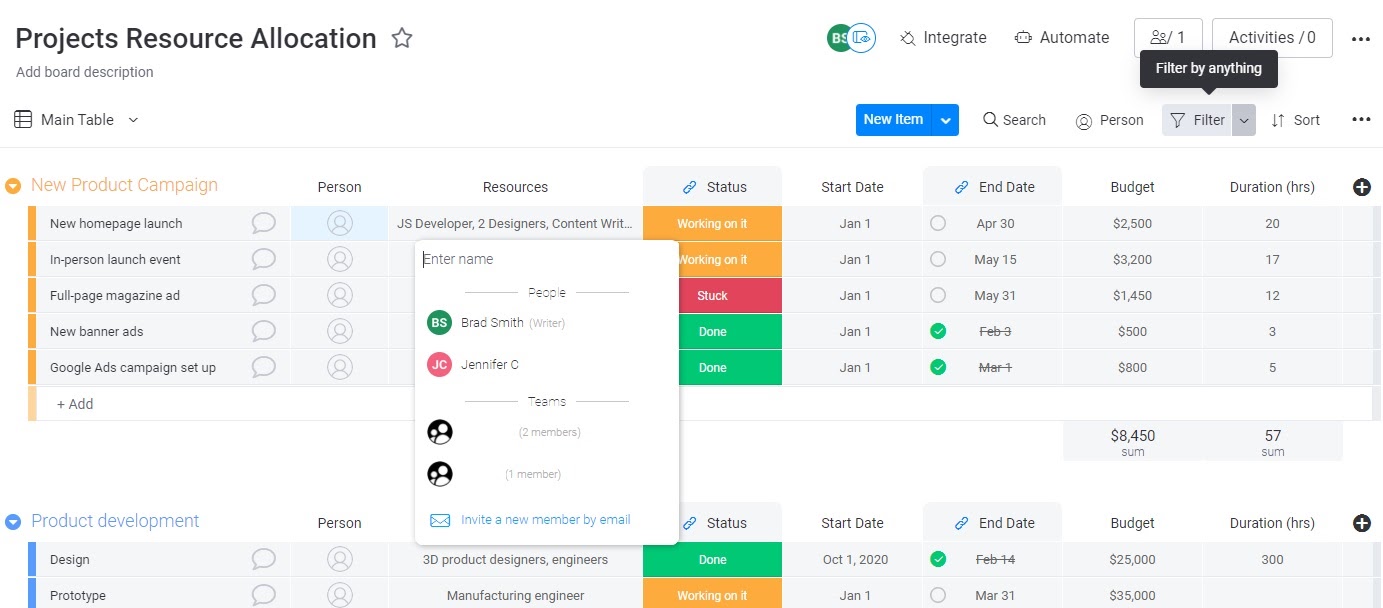Screen dimensions: 1383x608
Task: Click person avatar in Full-page magazine ad row
Action: 340,296
